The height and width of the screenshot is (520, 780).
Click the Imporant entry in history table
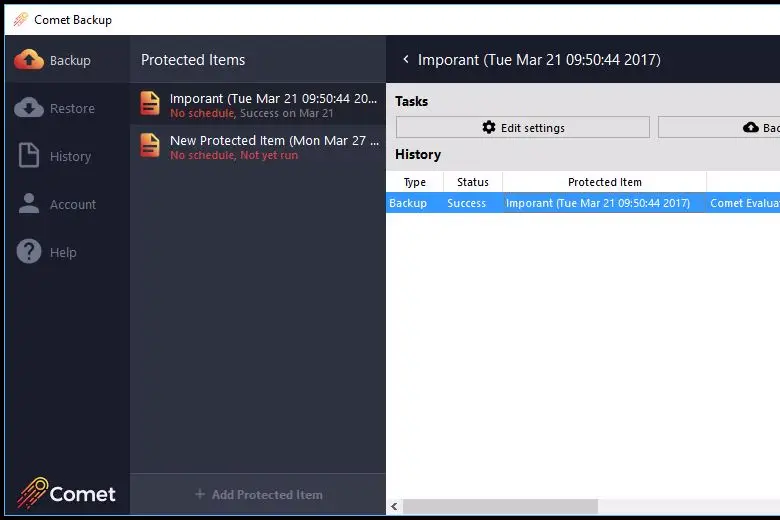click(604, 203)
